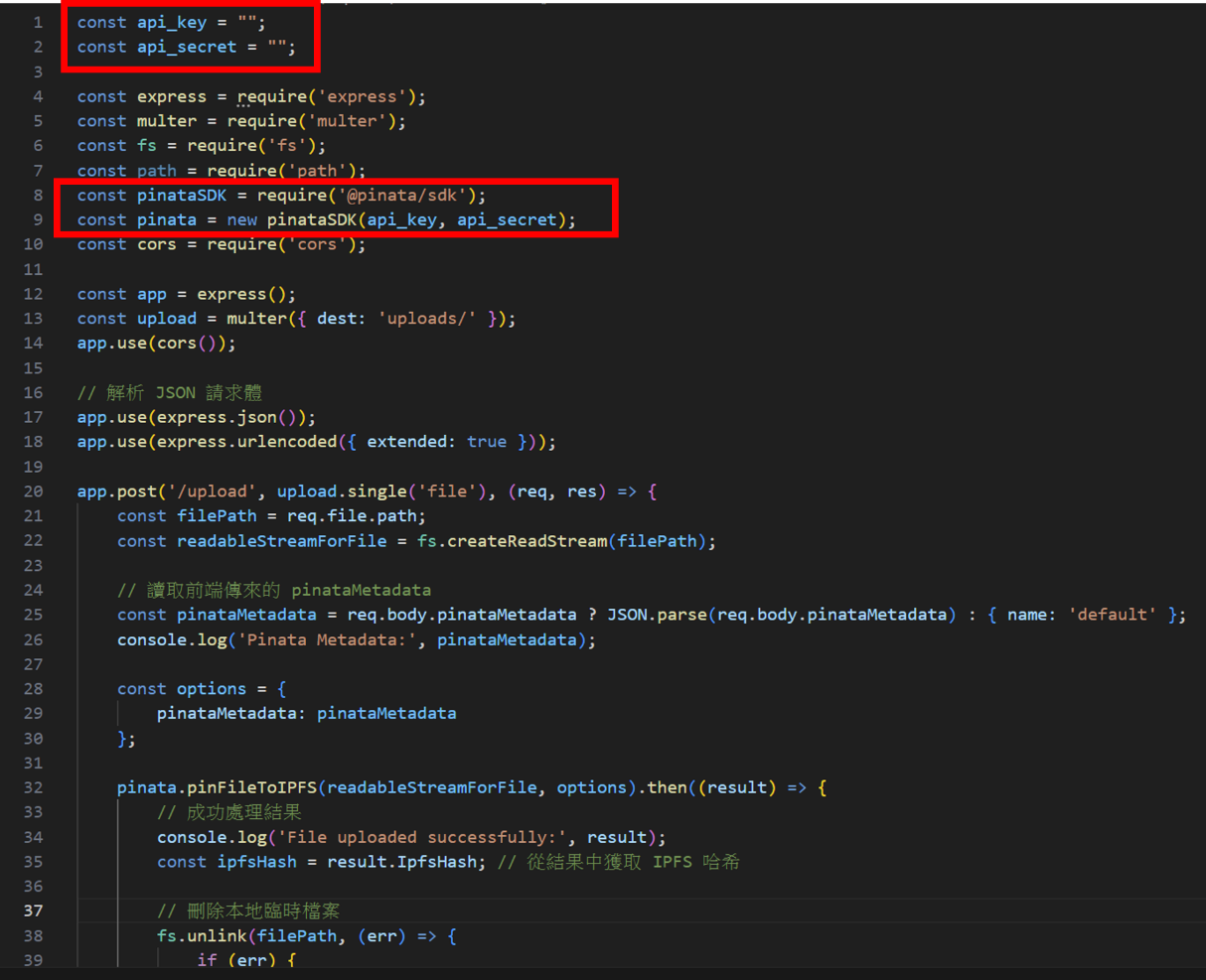Click the '@pinata/sdk' string on line 8
The height and width of the screenshot is (980, 1206).
401,195
